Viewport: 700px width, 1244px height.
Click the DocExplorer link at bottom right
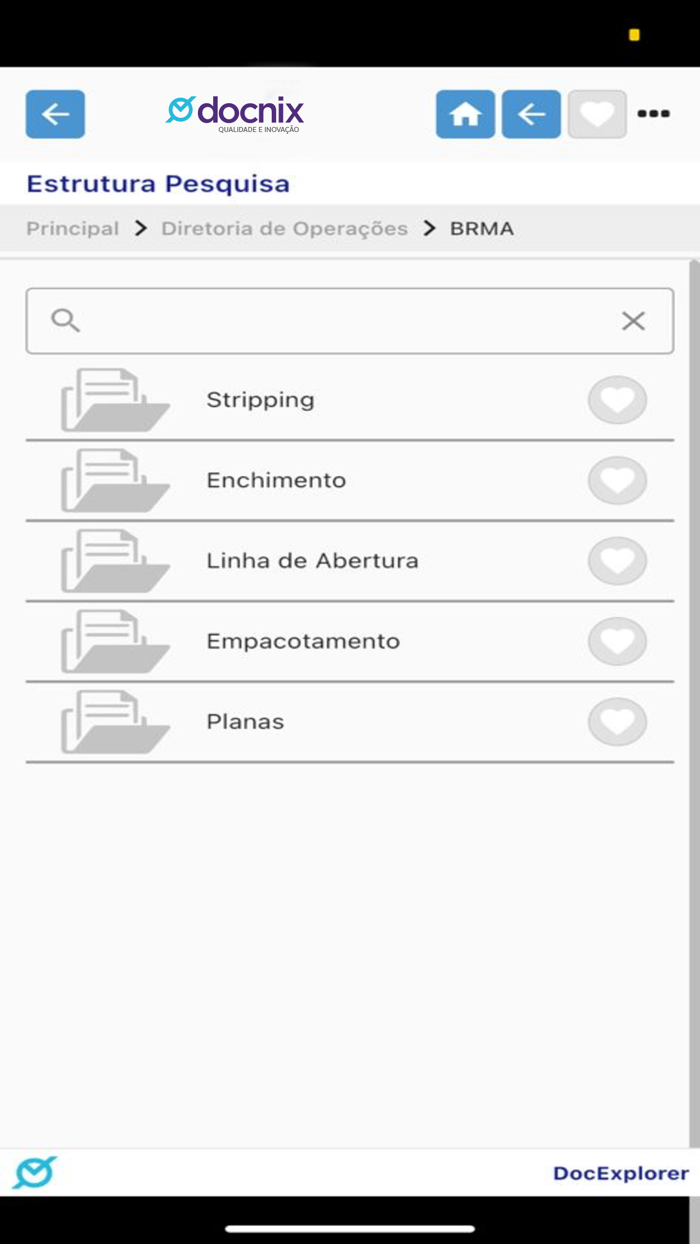(620, 1173)
